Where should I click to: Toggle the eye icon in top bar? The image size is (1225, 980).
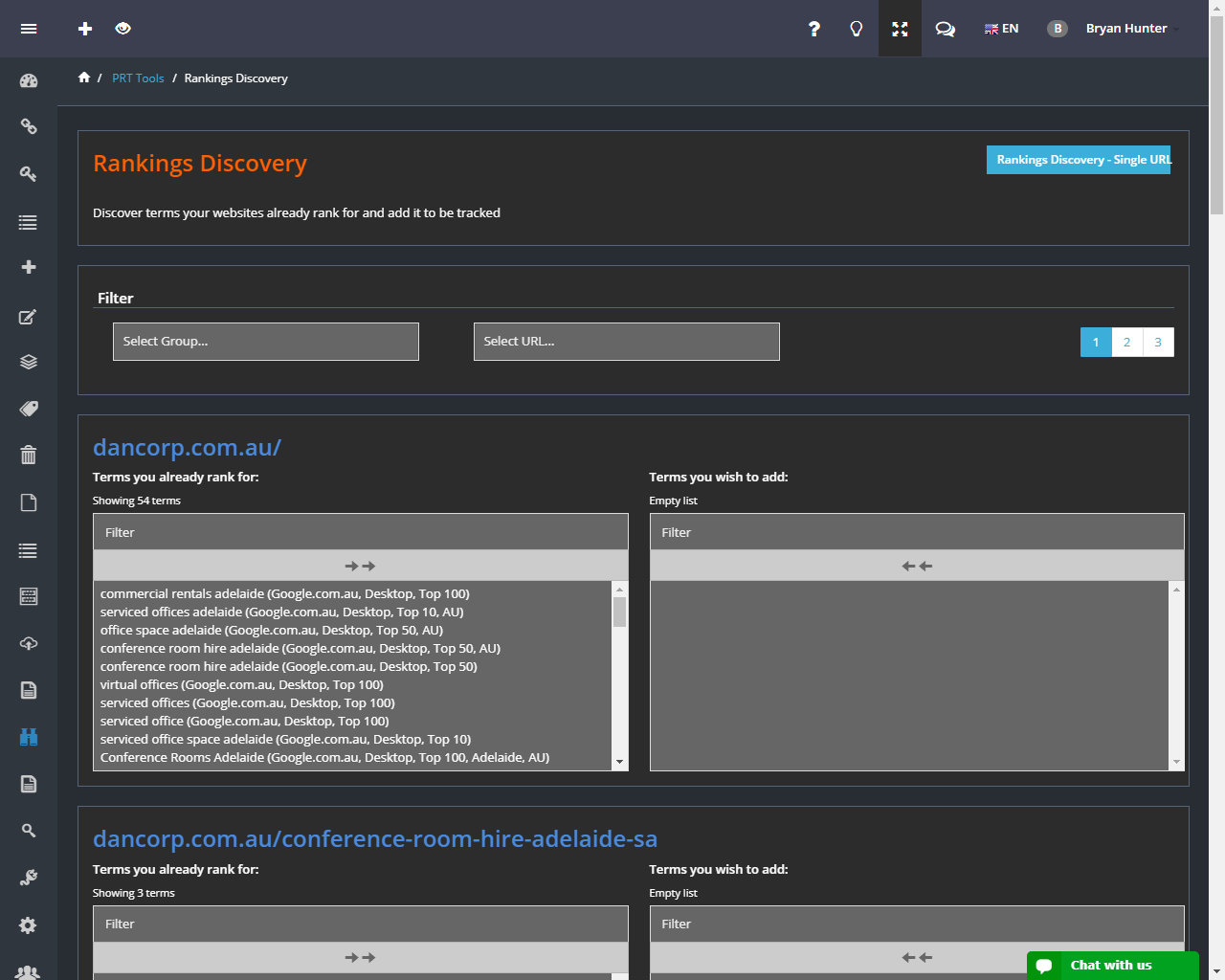tap(122, 29)
